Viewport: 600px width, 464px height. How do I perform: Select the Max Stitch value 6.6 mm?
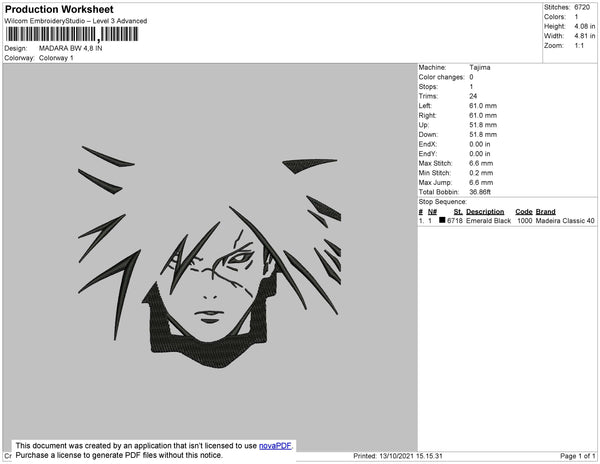point(481,163)
